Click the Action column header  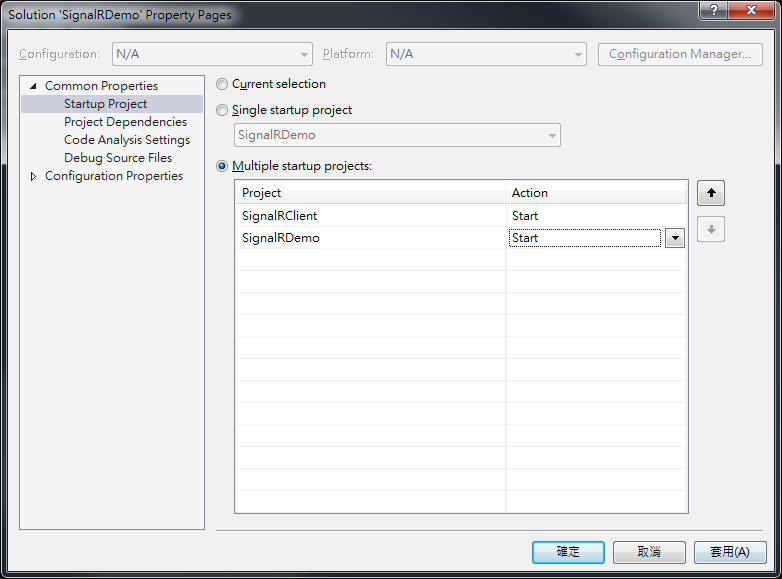click(x=596, y=193)
